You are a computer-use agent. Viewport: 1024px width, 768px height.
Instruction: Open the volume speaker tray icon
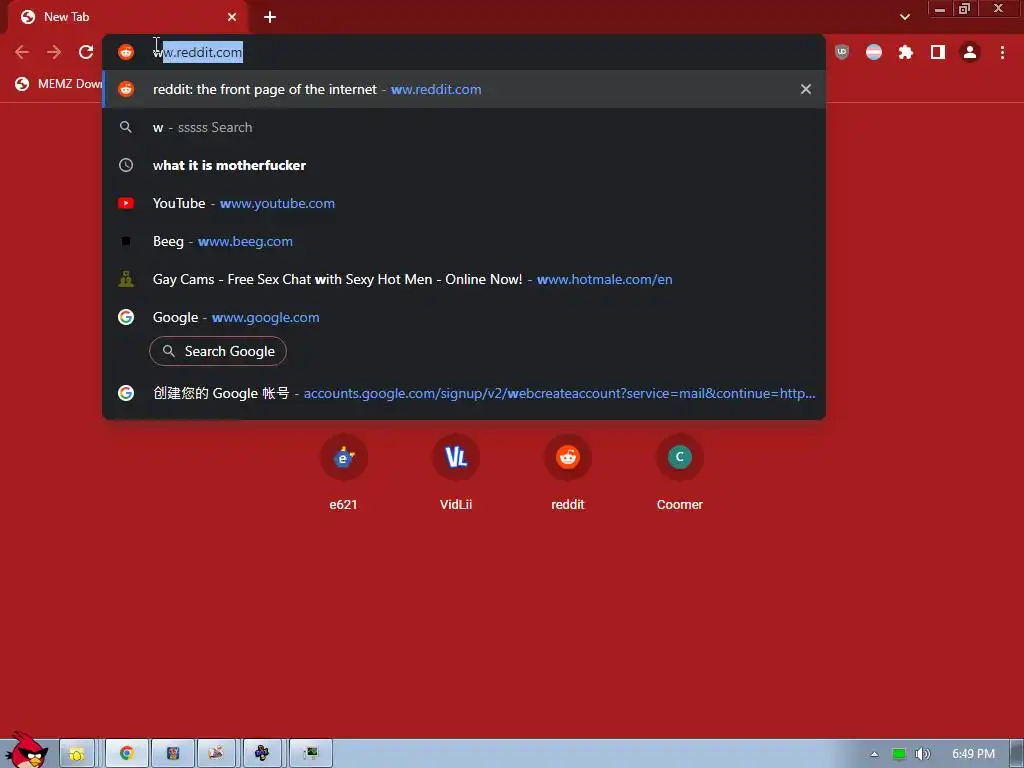pyautogui.click(x=922, y=754)
